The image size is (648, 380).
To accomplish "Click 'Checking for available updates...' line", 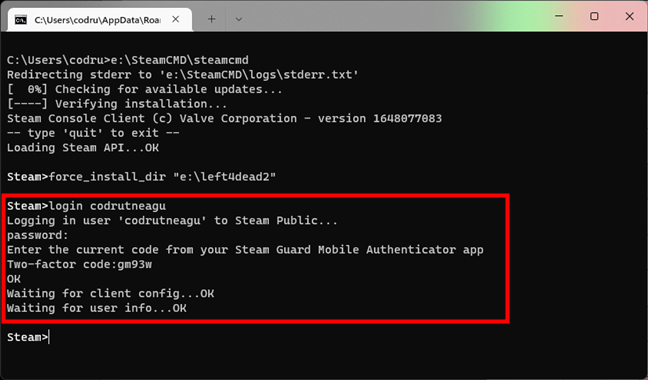I will pyautogui.click(x=145, y=89).
